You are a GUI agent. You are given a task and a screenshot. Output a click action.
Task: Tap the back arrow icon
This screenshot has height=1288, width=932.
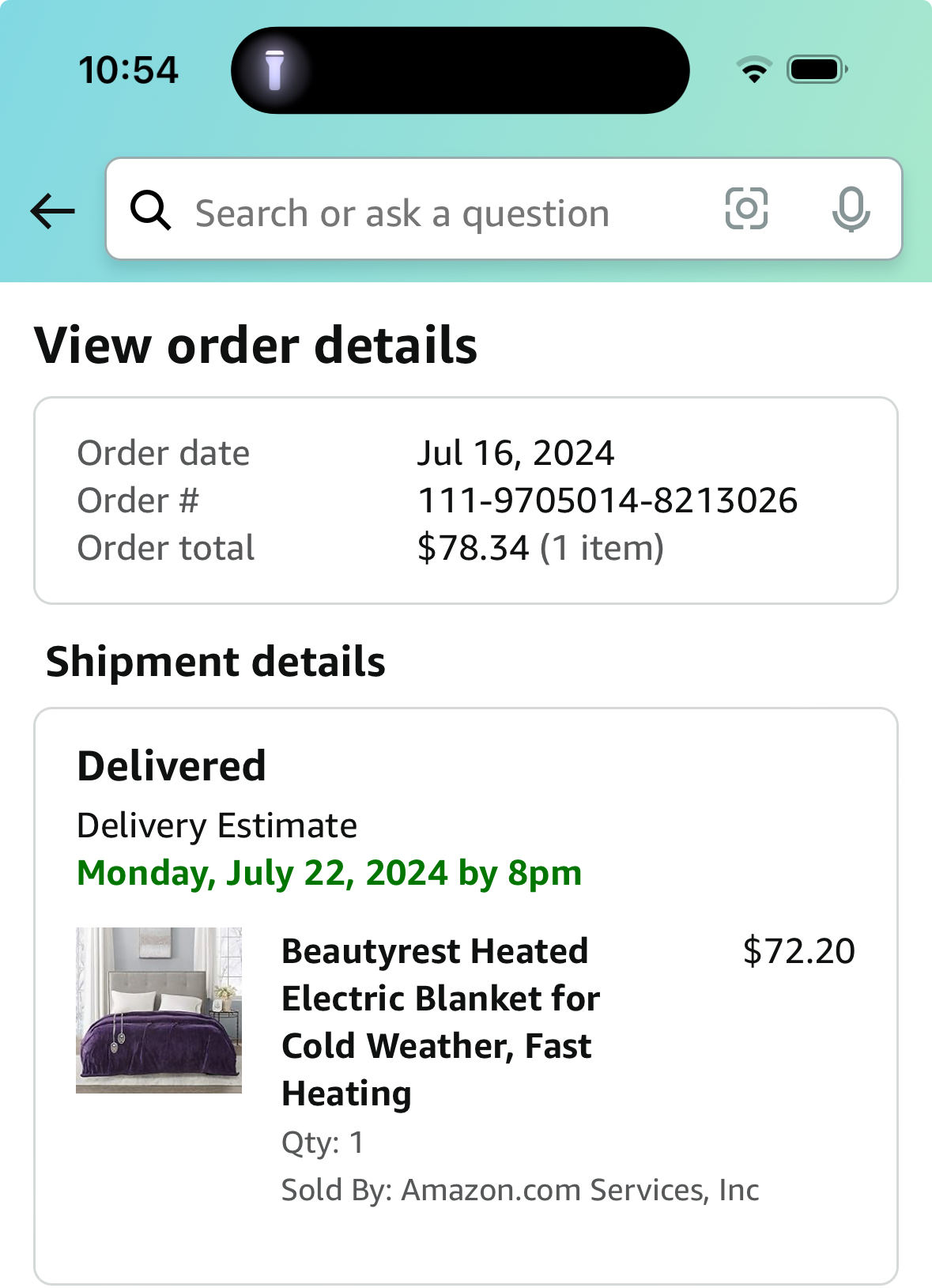point(52,211)
